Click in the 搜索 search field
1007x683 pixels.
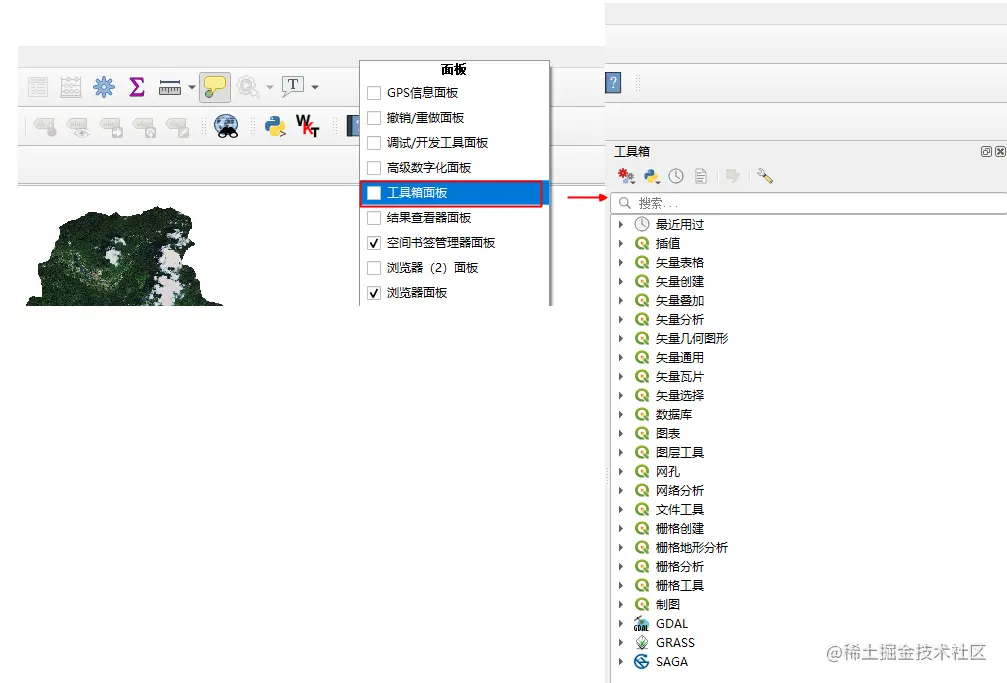pyautogui.click(x=809, y=203)
